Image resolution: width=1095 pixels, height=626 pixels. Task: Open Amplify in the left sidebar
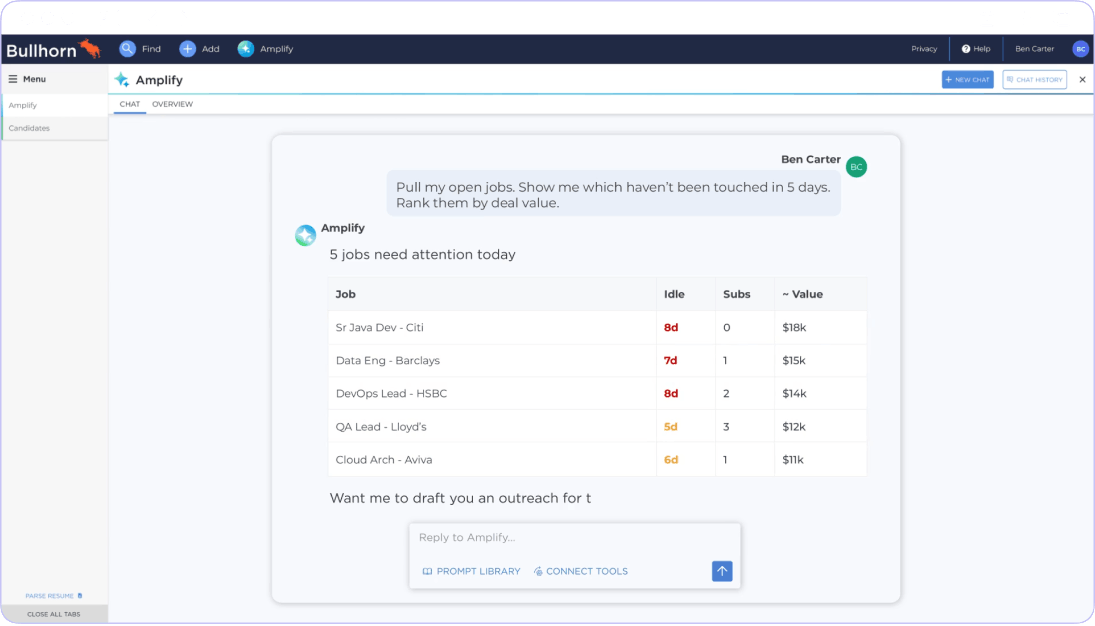(55, 105)
